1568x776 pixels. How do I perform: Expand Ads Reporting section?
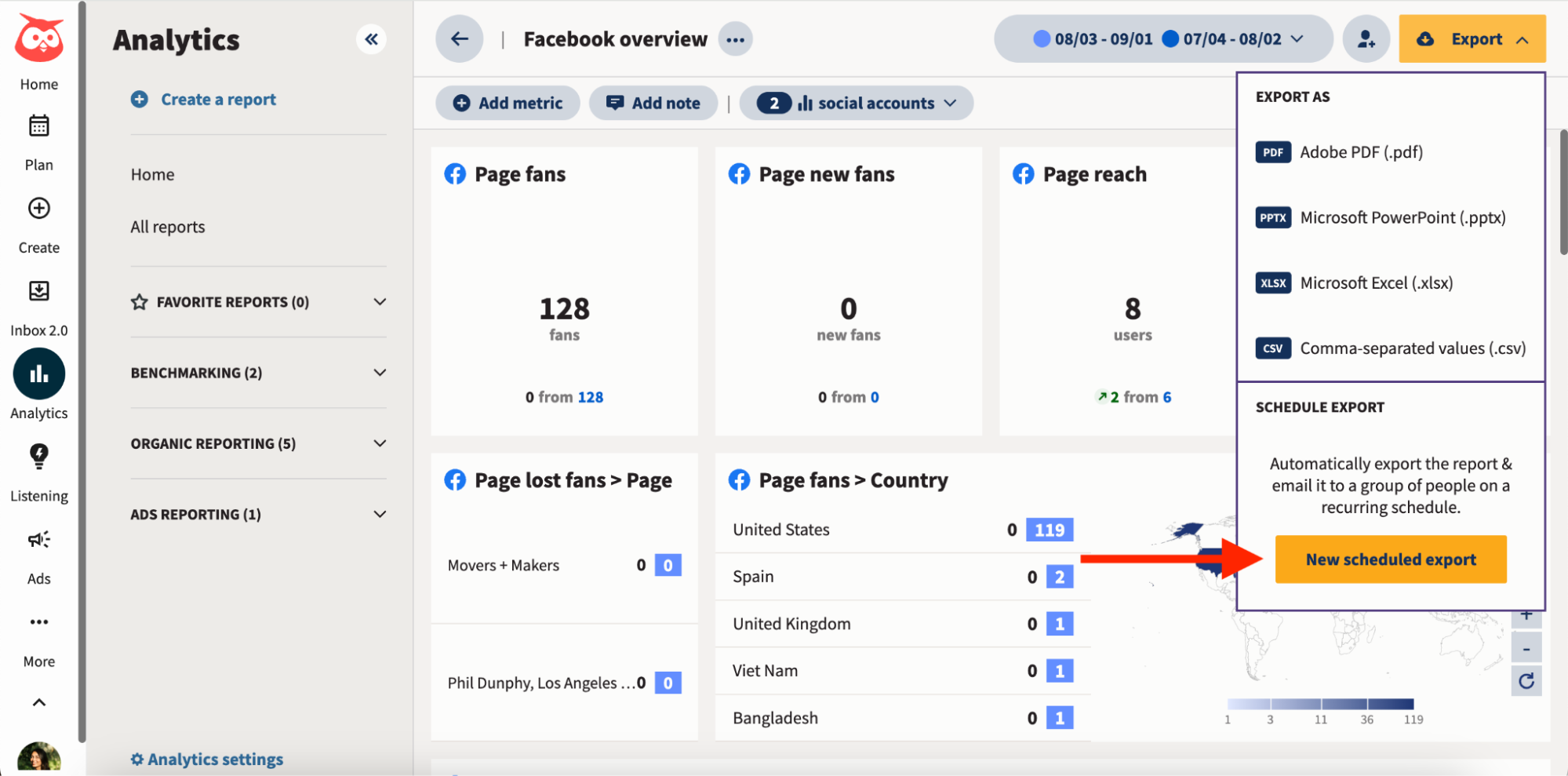tap(259, 514)
